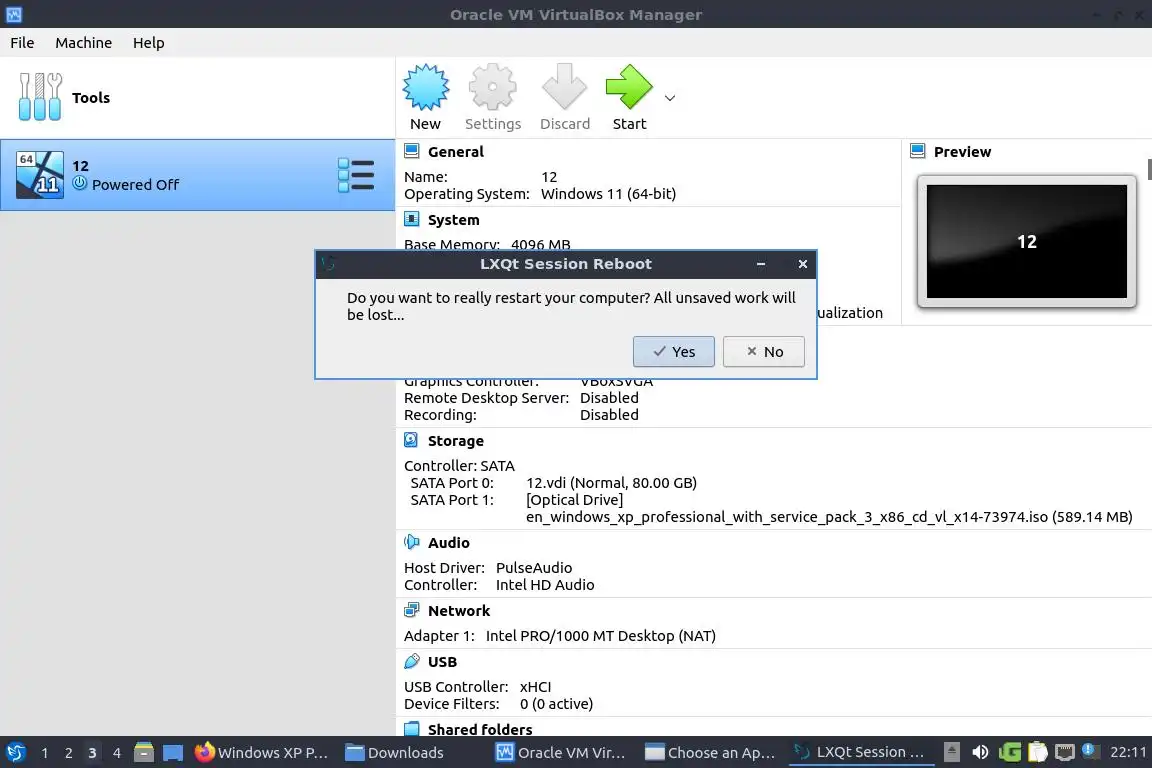Click the show desktop taskbar icon
This screenshot has width=1152, height=768.
tap(173, 753)
